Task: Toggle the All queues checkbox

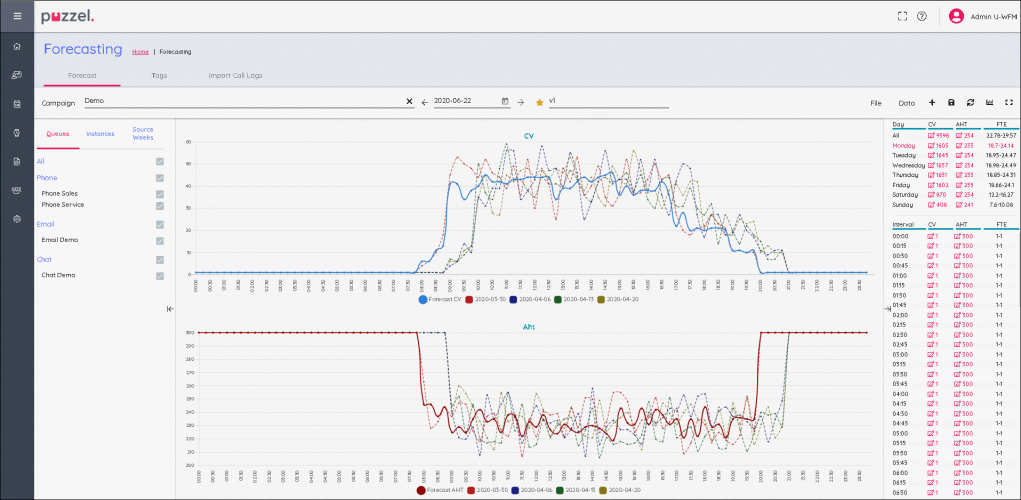Action: click(x=159, y=161)
